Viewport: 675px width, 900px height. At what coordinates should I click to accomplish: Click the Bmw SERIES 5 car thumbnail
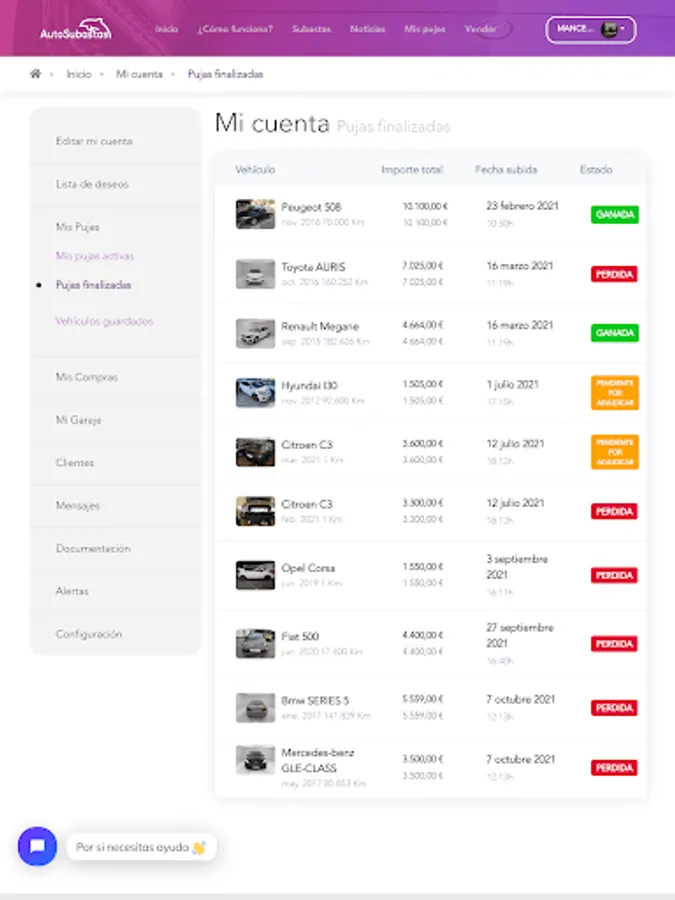255,708
